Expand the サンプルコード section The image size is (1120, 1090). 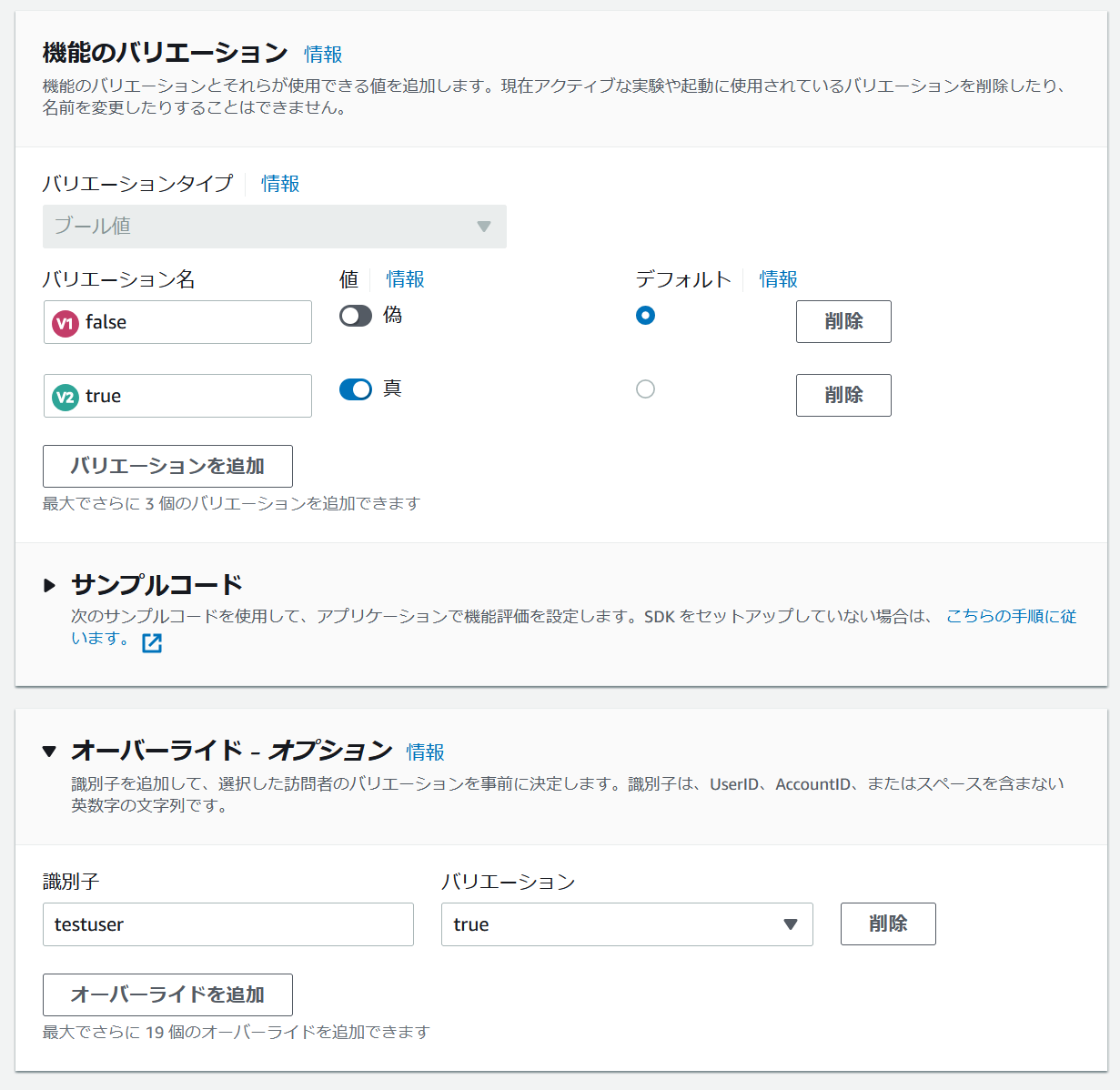(x=50, y=585)
